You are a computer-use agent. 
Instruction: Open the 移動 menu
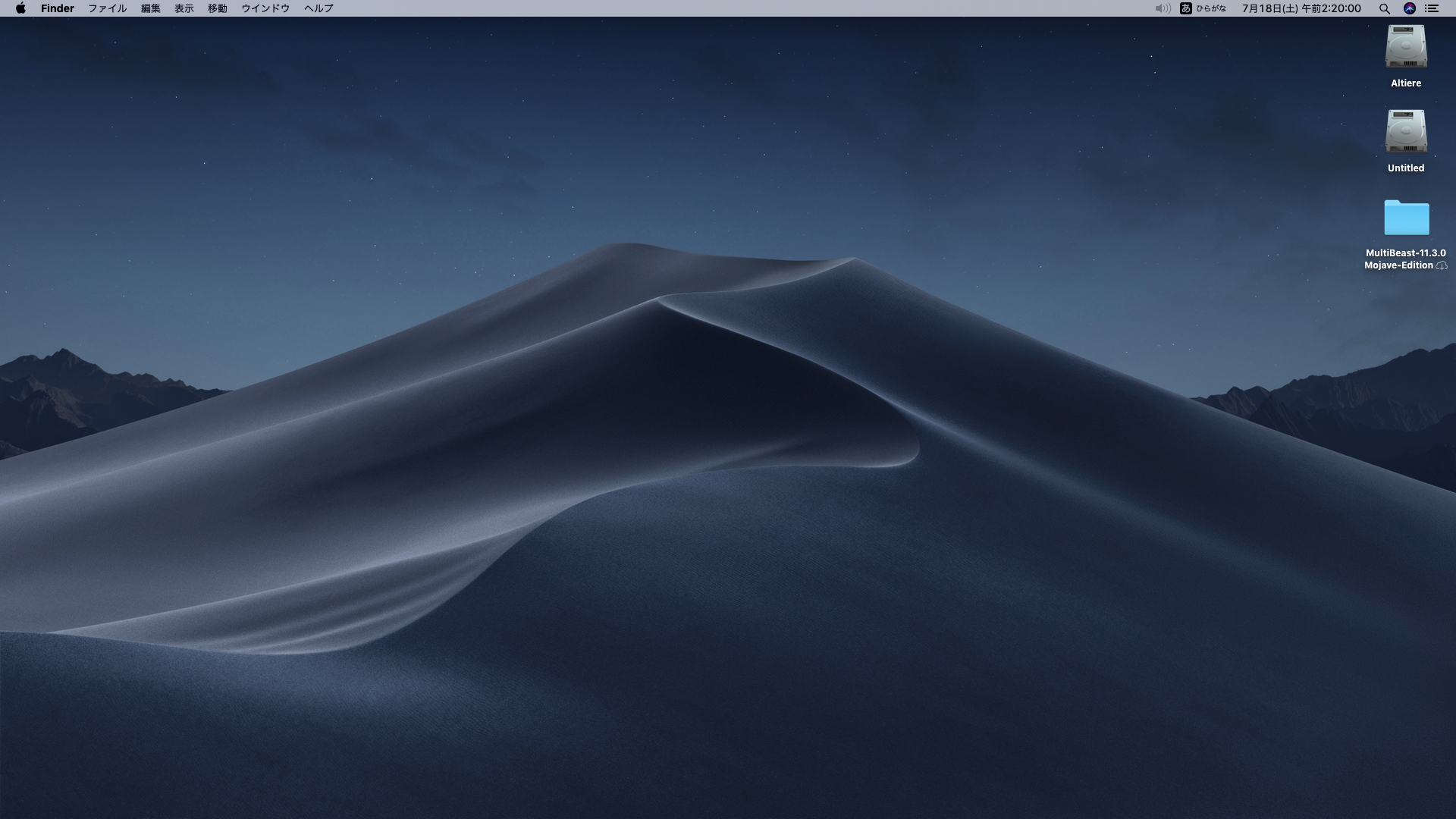[216, 8]
